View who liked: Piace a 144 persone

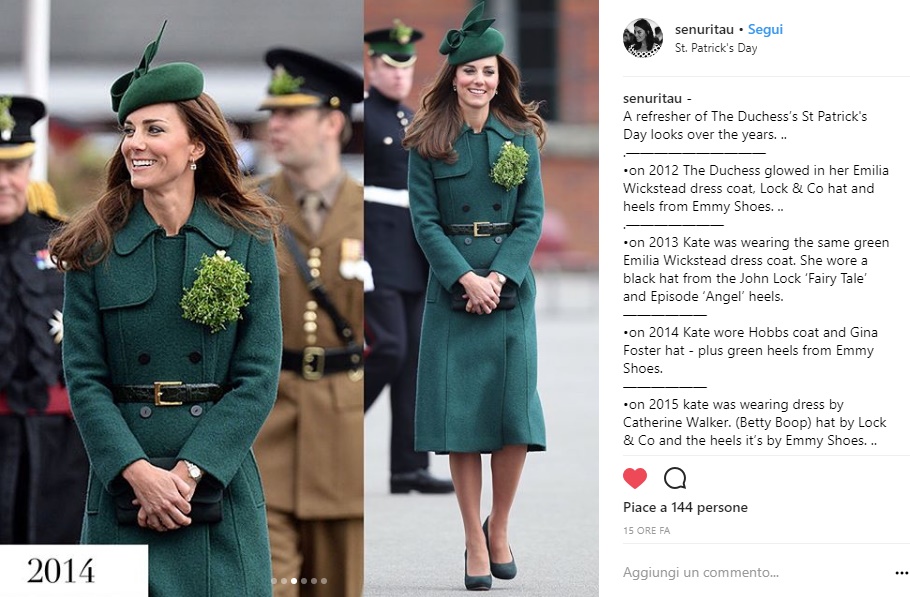point(685,508)
